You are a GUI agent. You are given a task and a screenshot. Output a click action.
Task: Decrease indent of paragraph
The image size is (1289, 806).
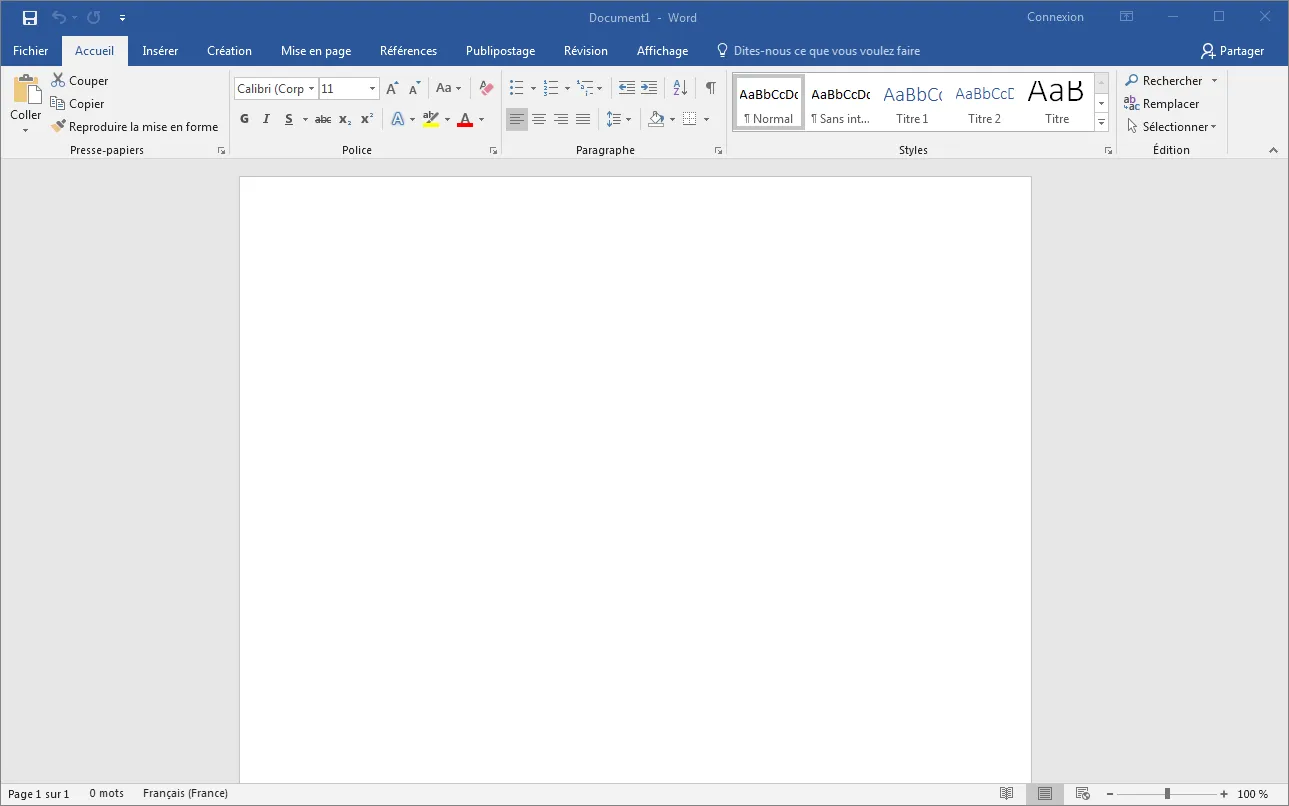627,88
